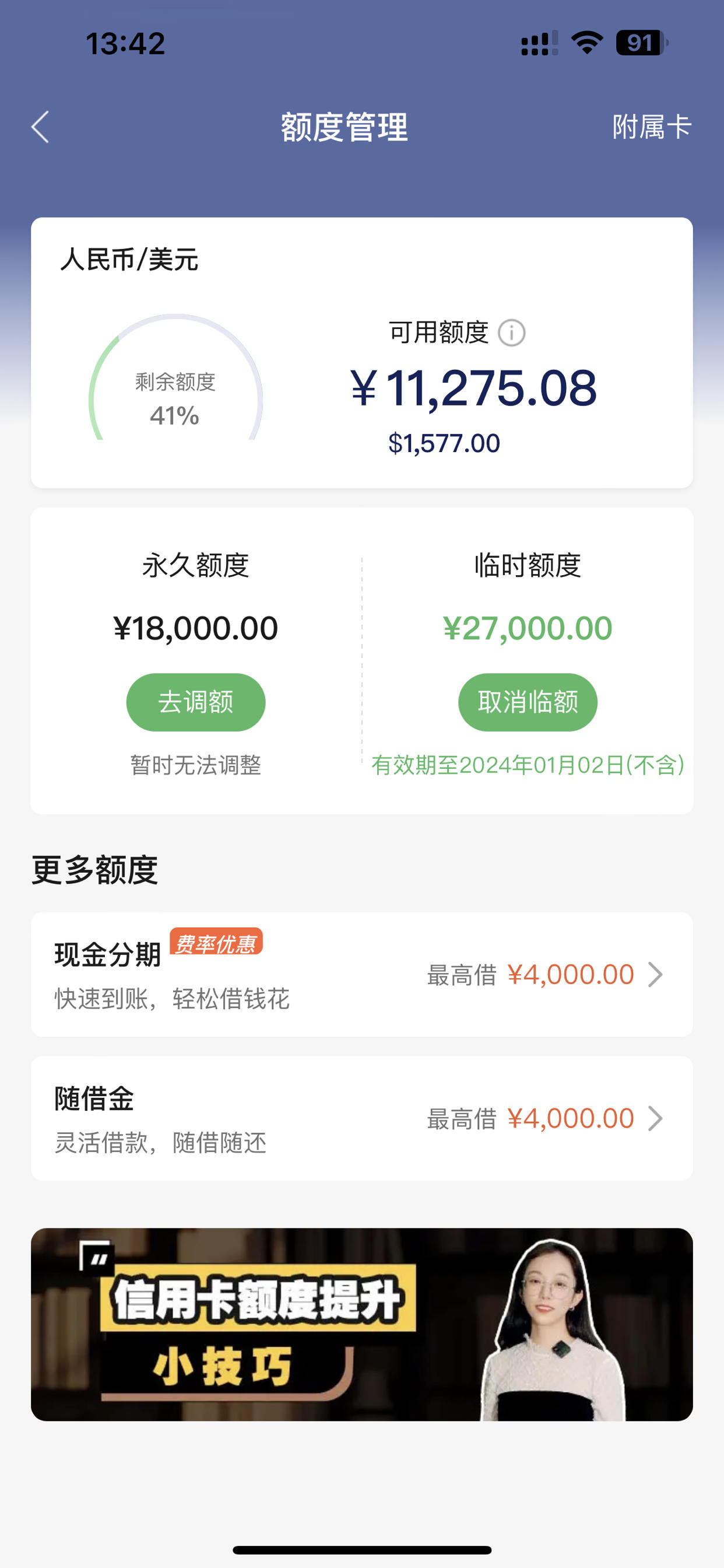Tap the ¥11,275.08 available credit amount

point(473,388)
